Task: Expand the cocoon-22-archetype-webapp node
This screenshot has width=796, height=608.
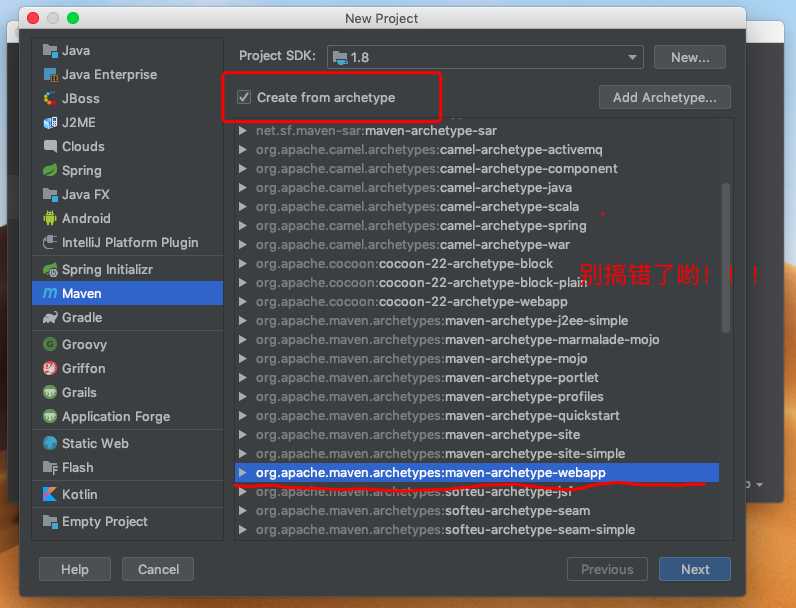Action: [x=243, y=301]
